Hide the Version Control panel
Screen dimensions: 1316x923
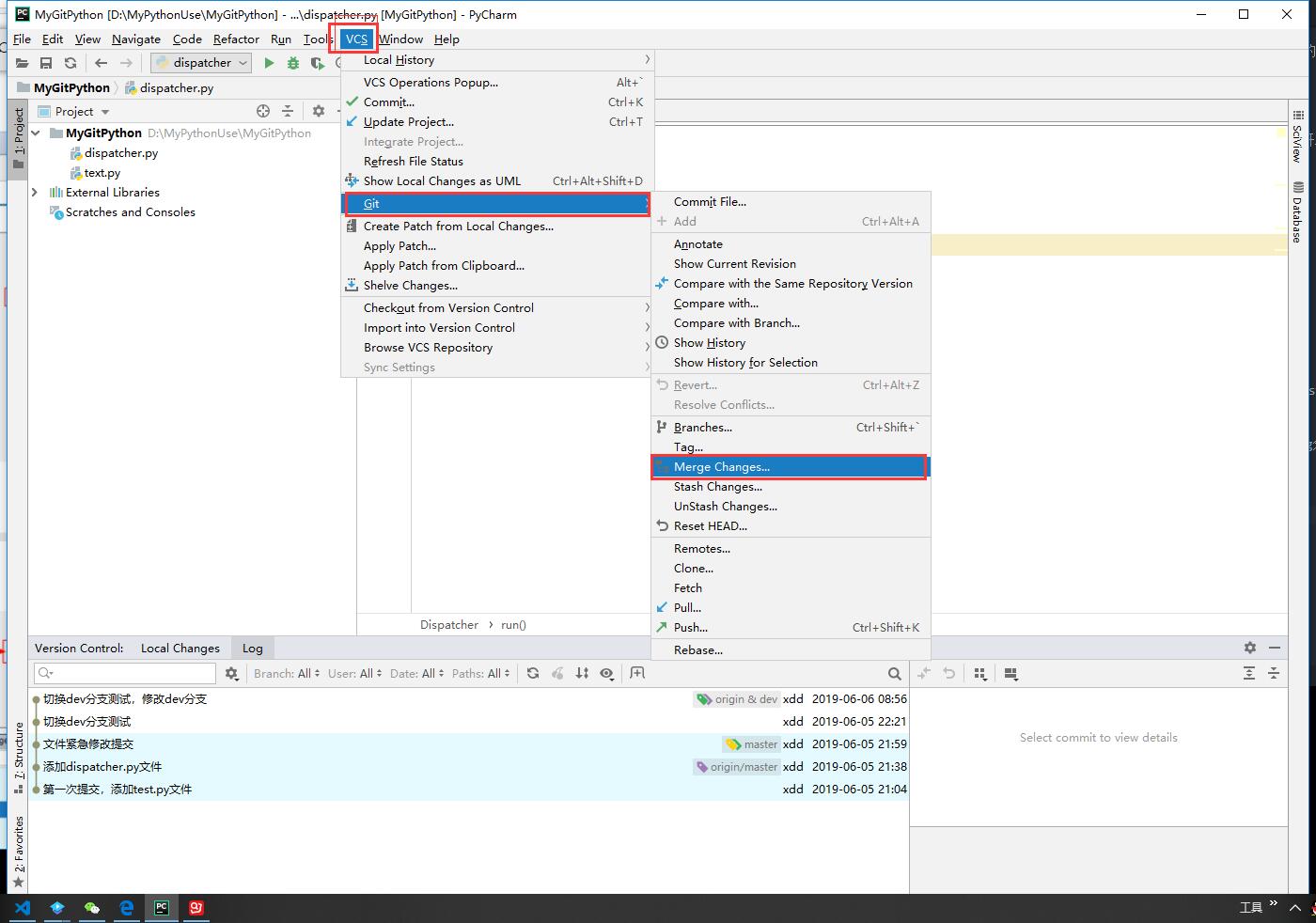point(1275,648)
